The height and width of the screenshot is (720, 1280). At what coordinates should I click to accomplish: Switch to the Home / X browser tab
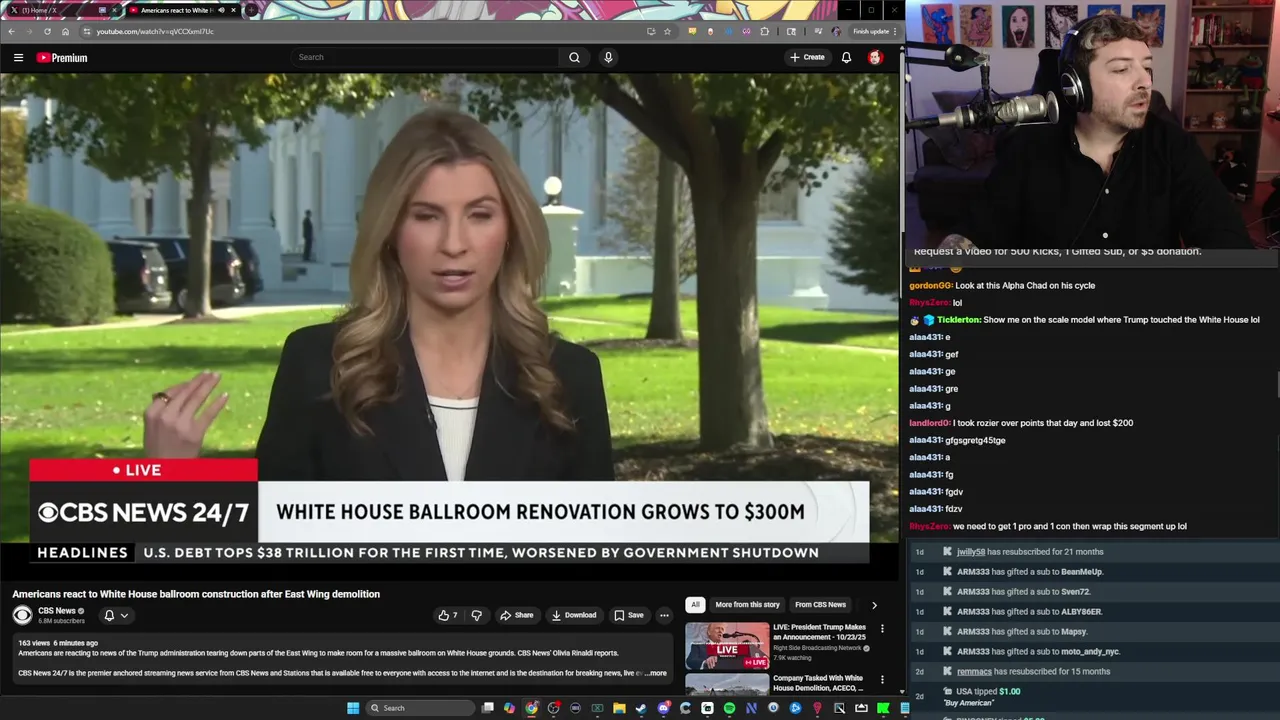tap(60, 10)
